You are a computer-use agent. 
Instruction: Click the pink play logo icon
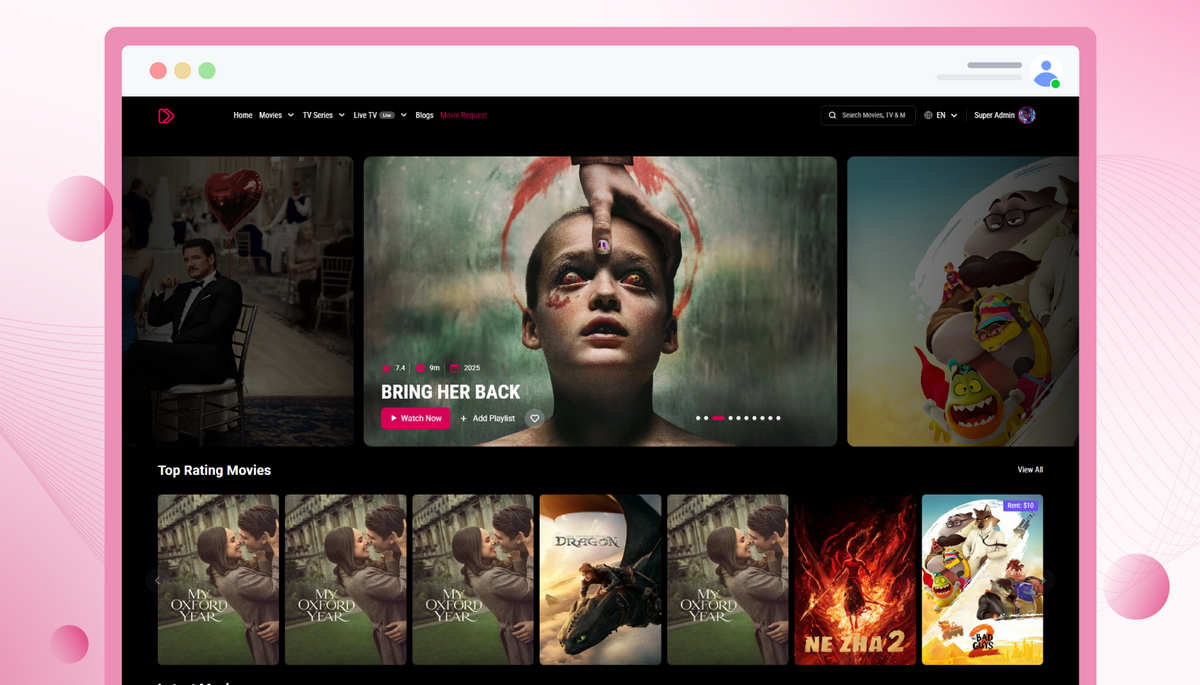pos(166,116)
